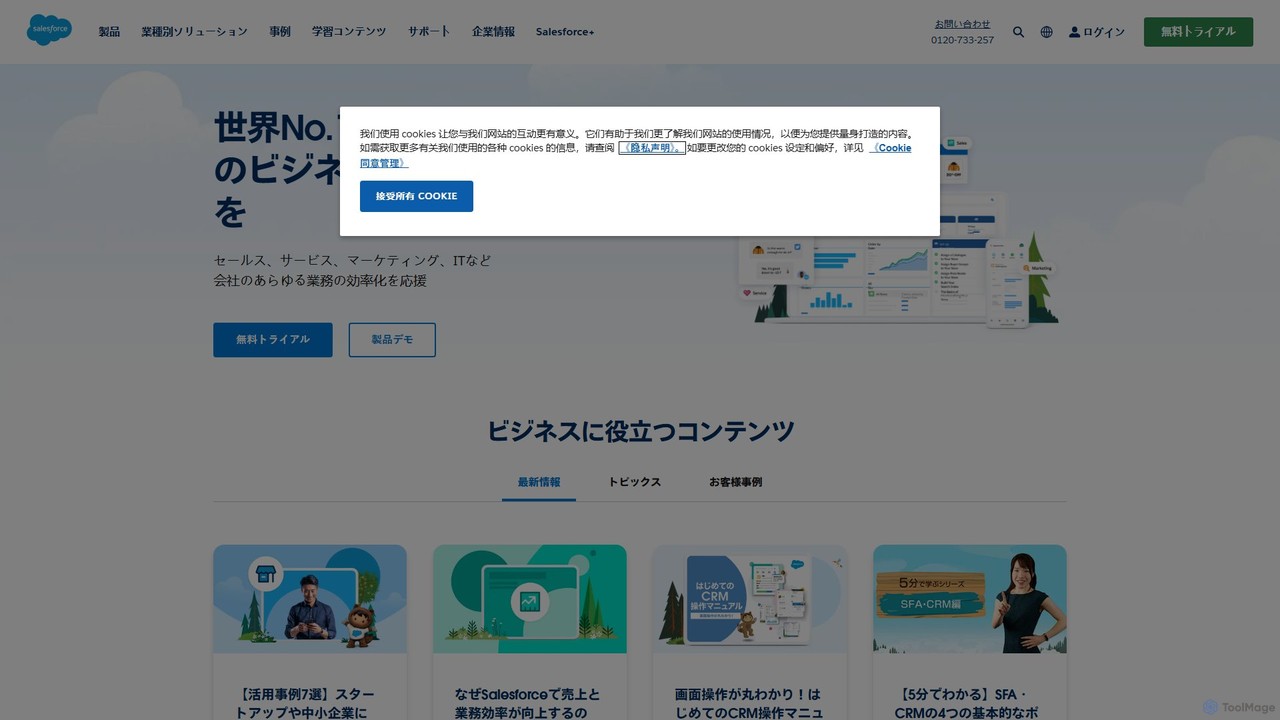
Task: Switch to the トピックス tab
Action: (635, 482)
